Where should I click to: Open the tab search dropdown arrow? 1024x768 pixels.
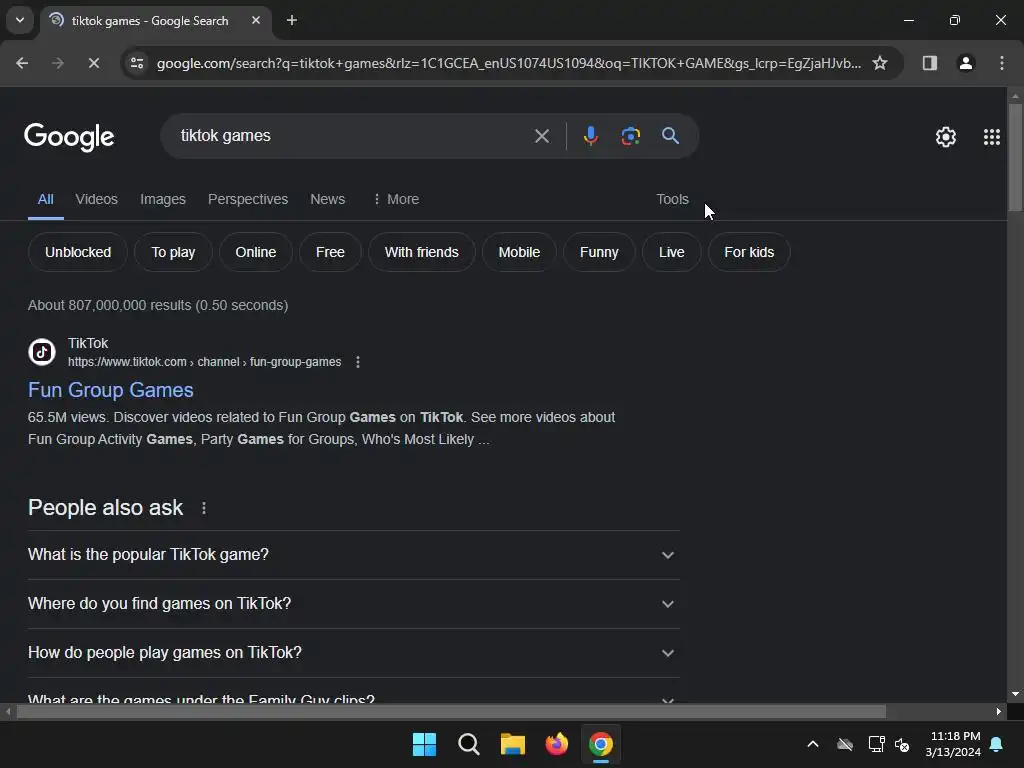point(20,20)
